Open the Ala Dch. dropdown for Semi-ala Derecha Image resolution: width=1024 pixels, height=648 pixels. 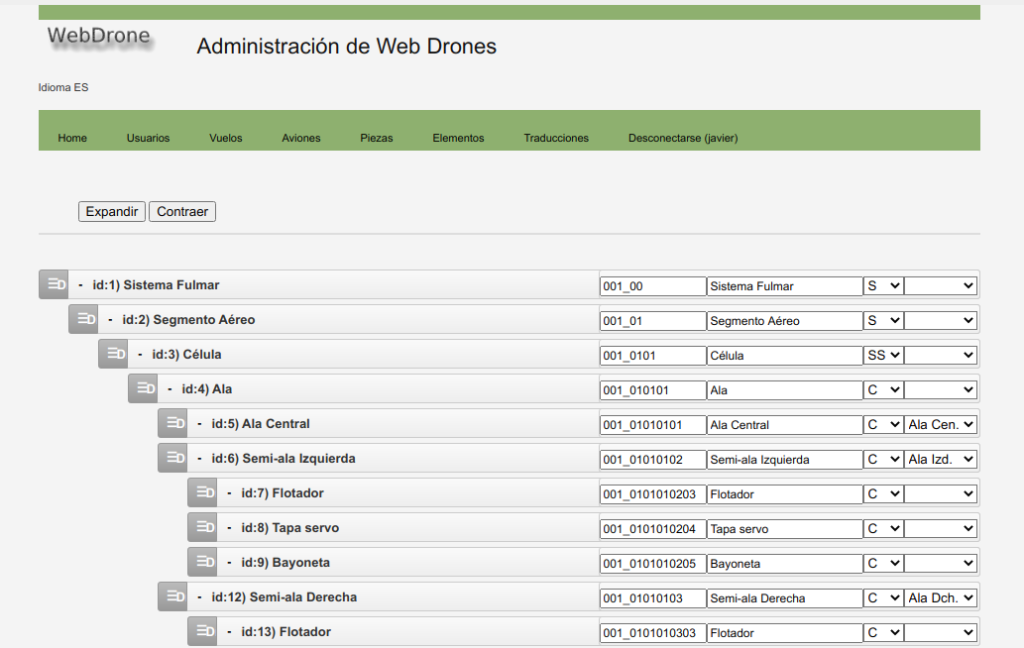click(941, 599)
